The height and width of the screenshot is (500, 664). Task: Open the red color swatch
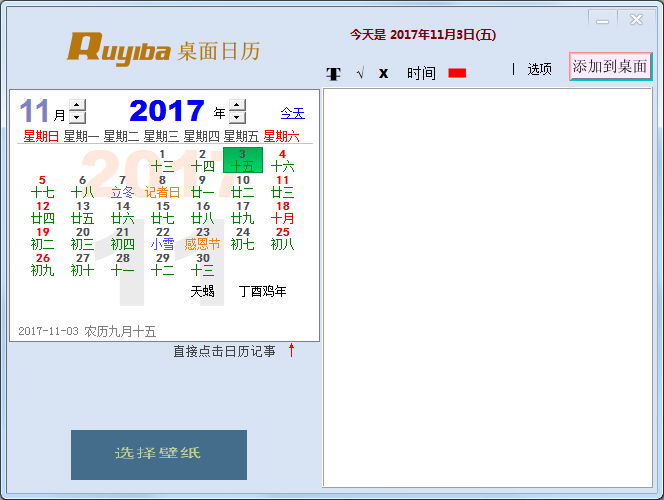(457, 73)
